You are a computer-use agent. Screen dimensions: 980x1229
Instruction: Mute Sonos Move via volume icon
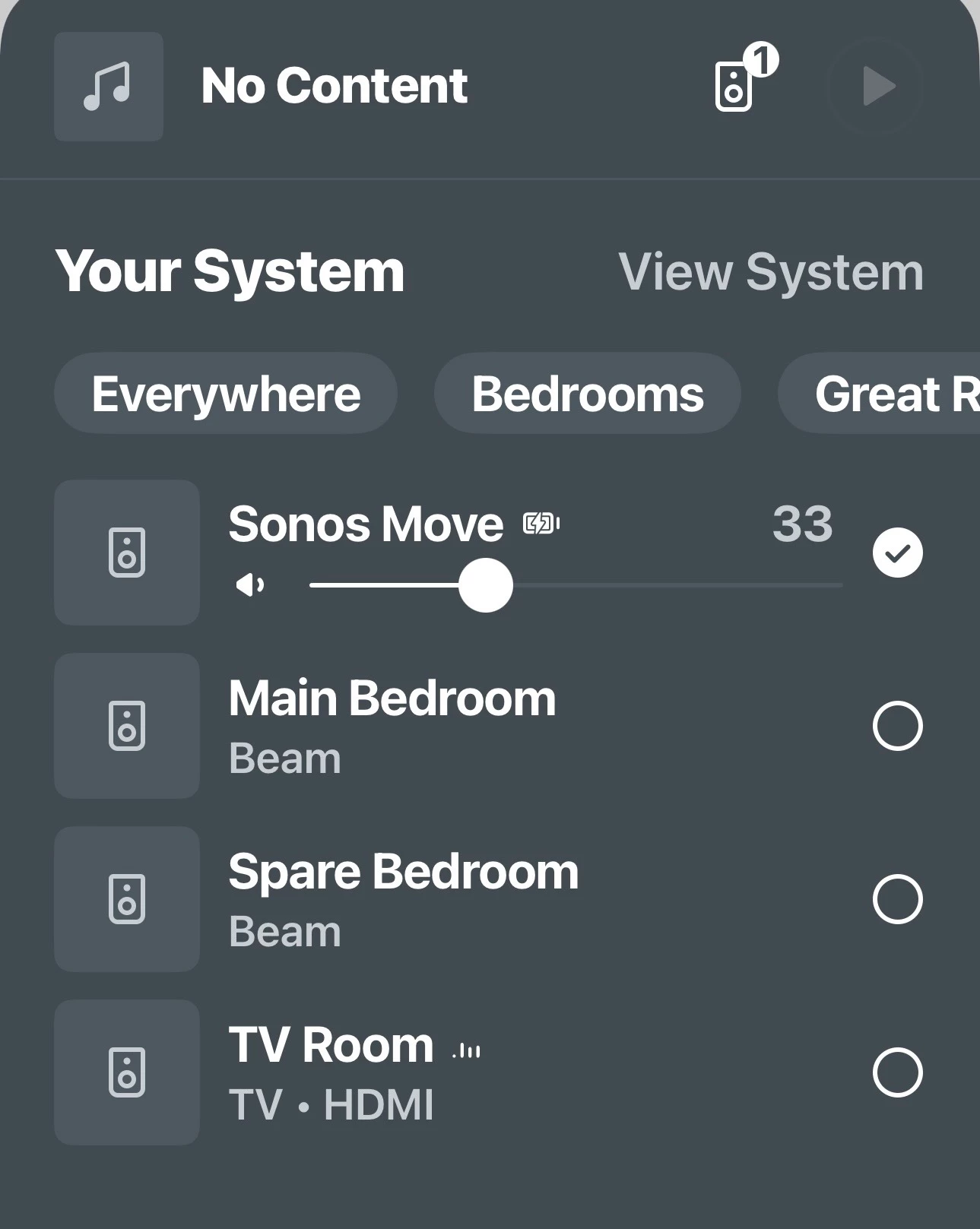coord(250,585)
